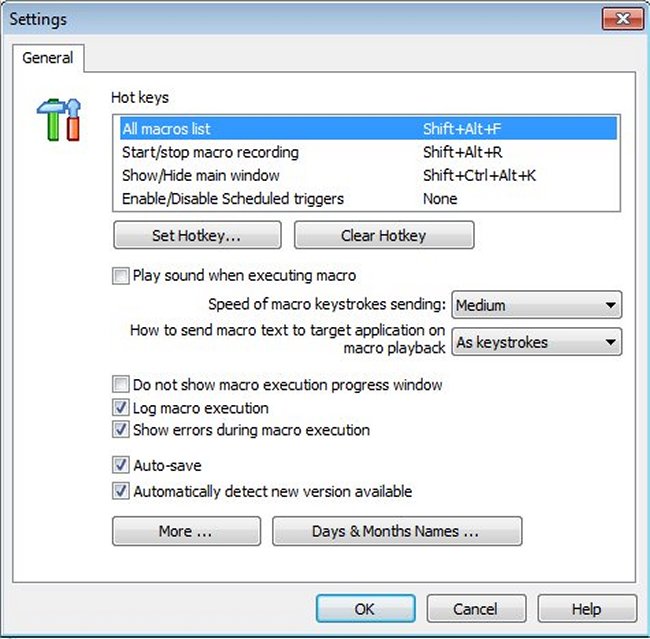Expand the As keystrokes send-method dropdown
The image size is (650, 639).
(x=537, y=342)
